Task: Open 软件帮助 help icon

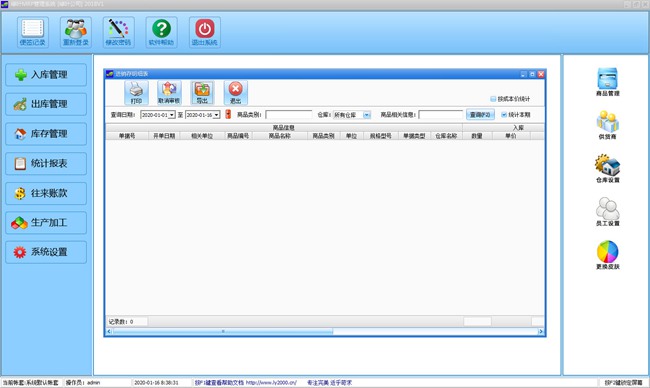Action: coord(161,32)
